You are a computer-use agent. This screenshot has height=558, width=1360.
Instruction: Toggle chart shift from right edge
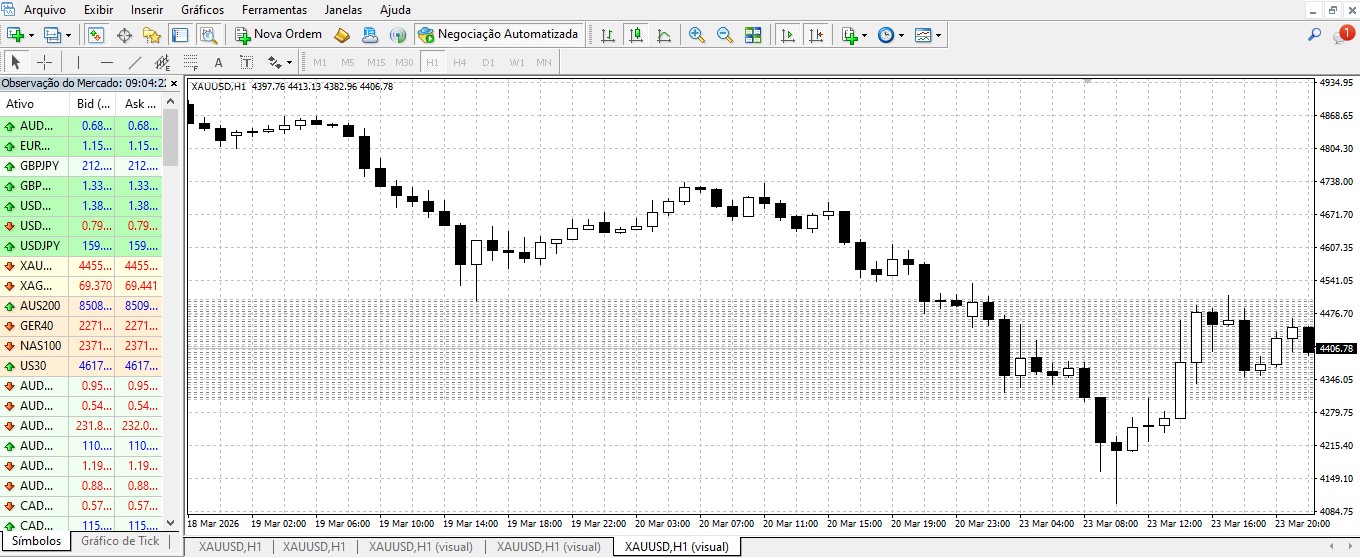(x=816, y=35)
